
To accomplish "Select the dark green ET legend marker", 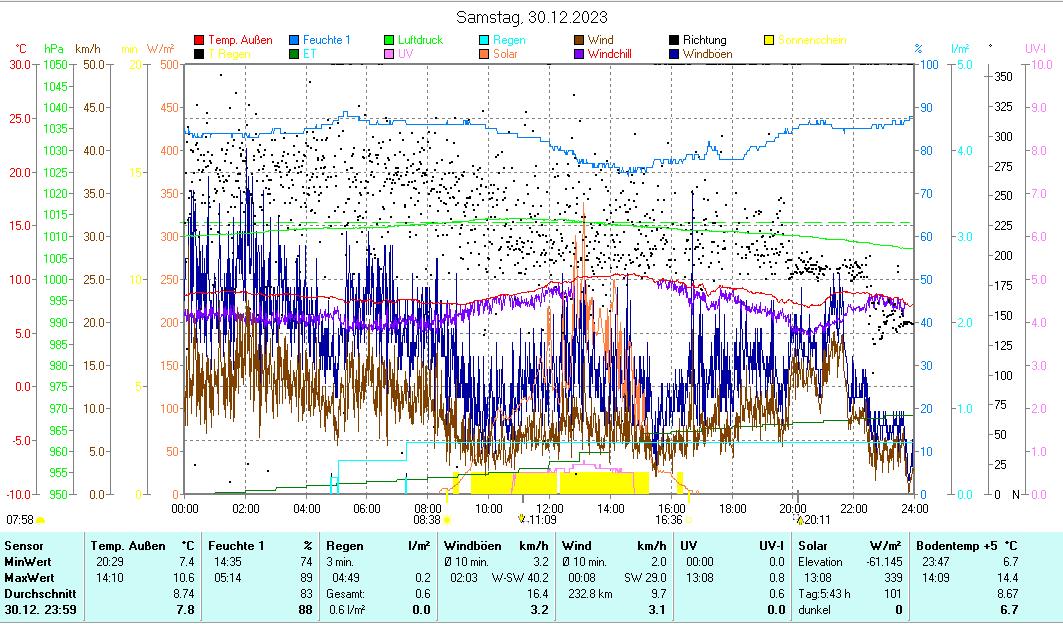I will (x=295, y=54).
